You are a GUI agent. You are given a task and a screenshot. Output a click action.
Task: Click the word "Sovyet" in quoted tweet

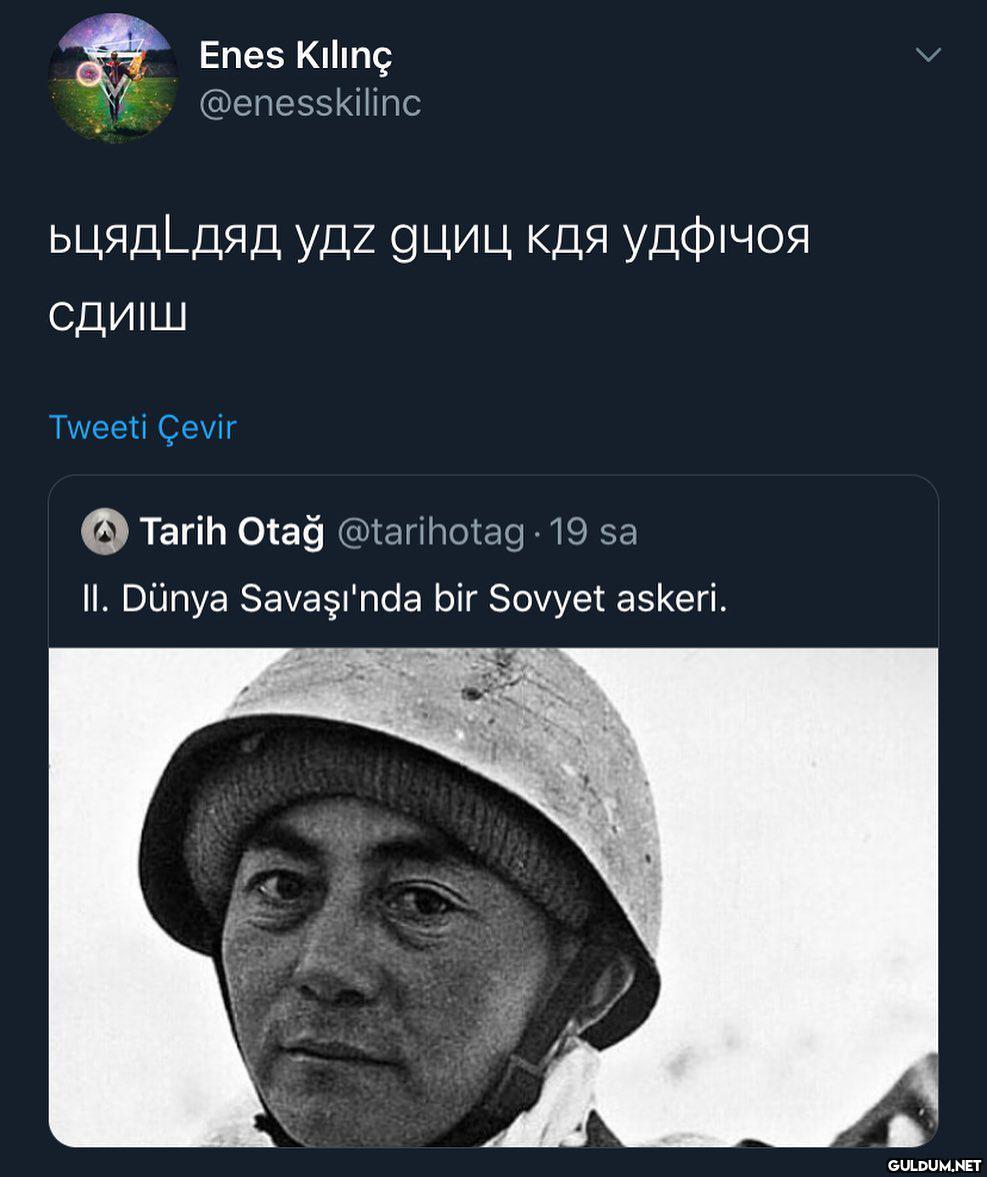[x=547, y=598]
